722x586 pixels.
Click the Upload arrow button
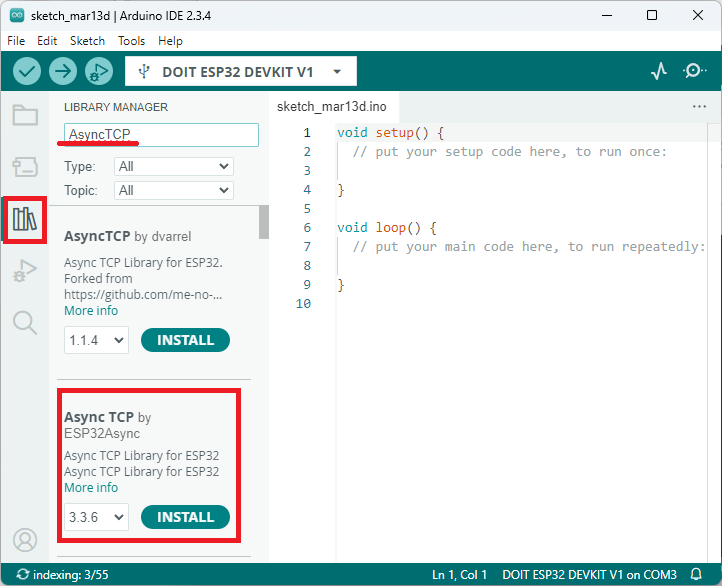[63, 71]
